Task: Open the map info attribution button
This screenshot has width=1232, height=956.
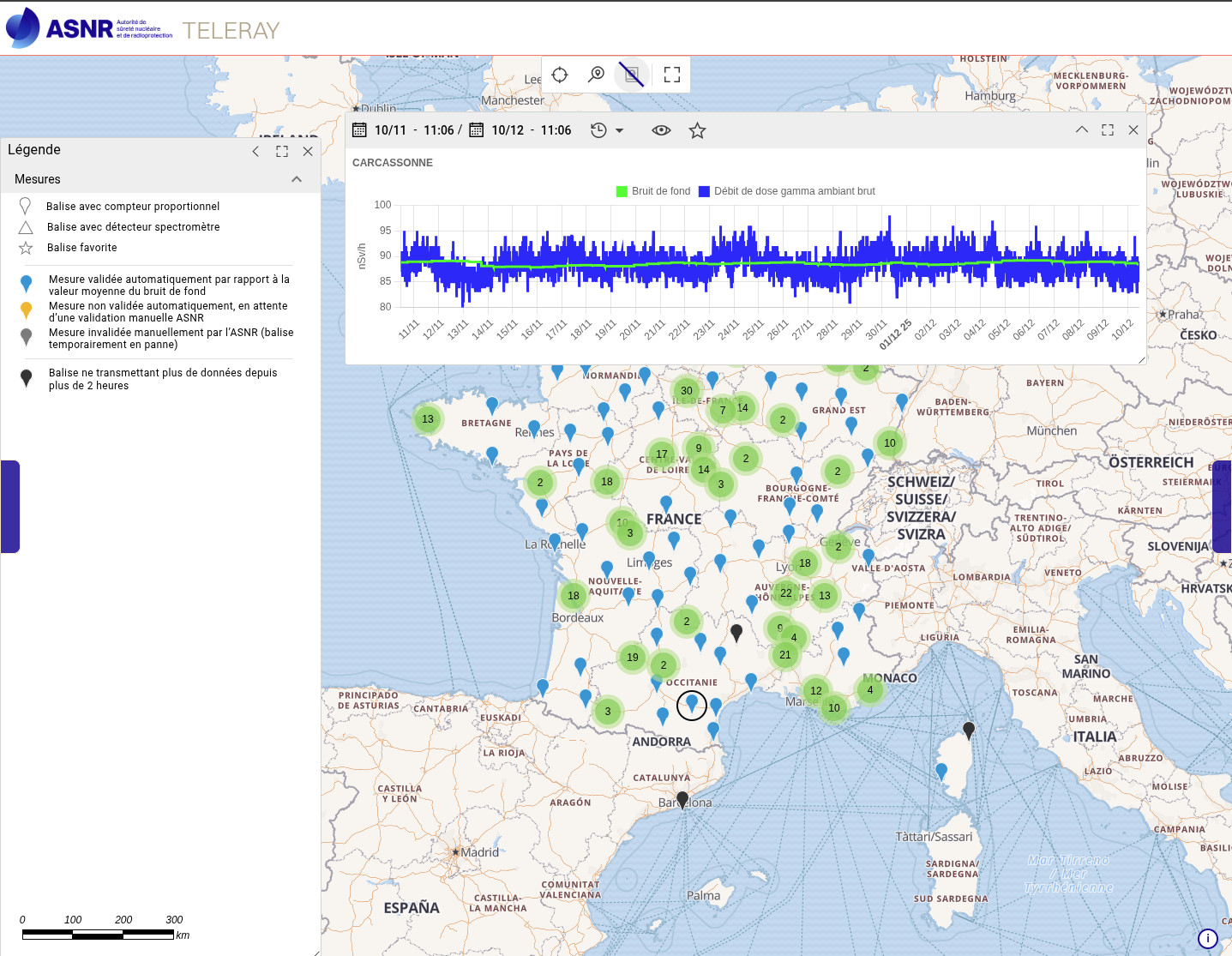Action: pyautogui.click(x=1207, y=939)
